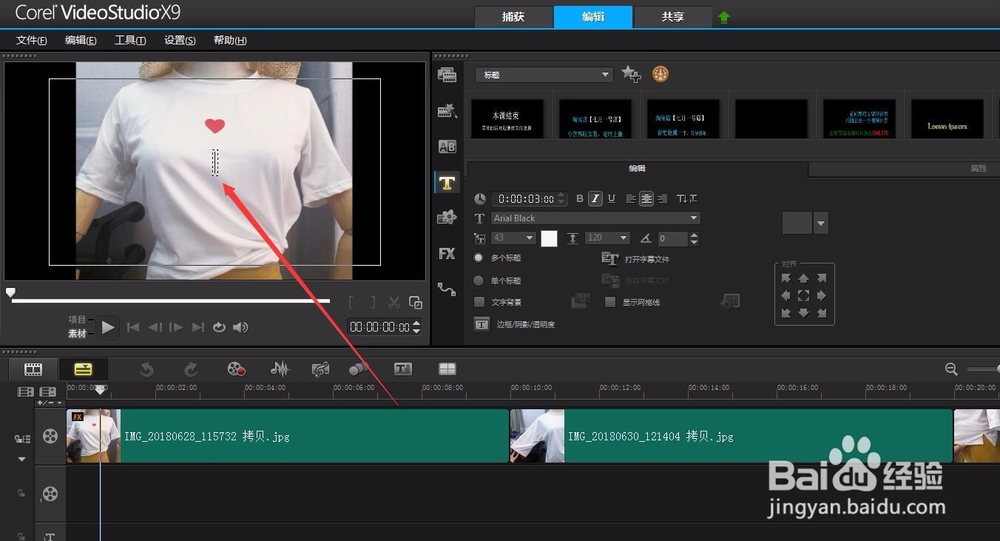Align title to screen center
The image size is (1000, 541).
point(804,295)
